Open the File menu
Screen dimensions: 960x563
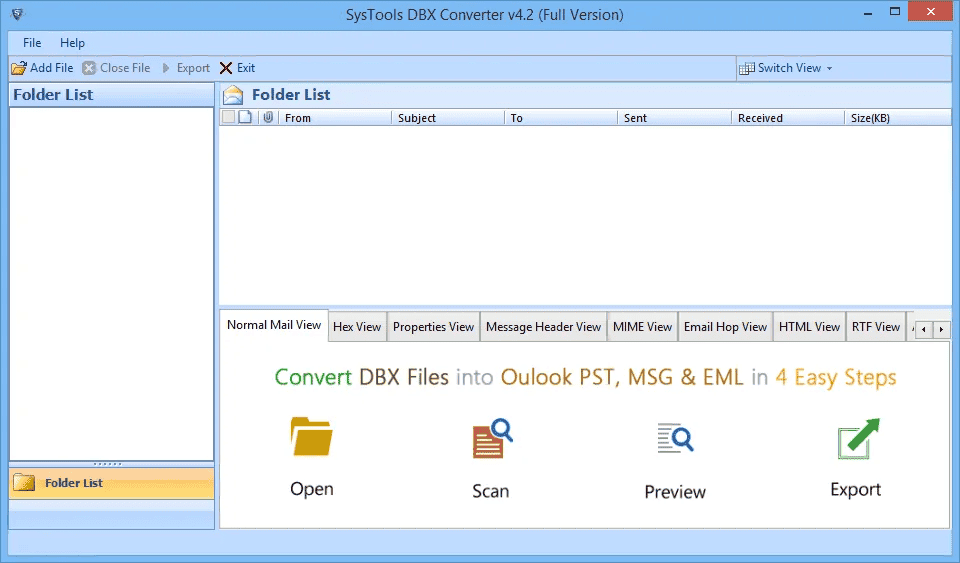32,43
